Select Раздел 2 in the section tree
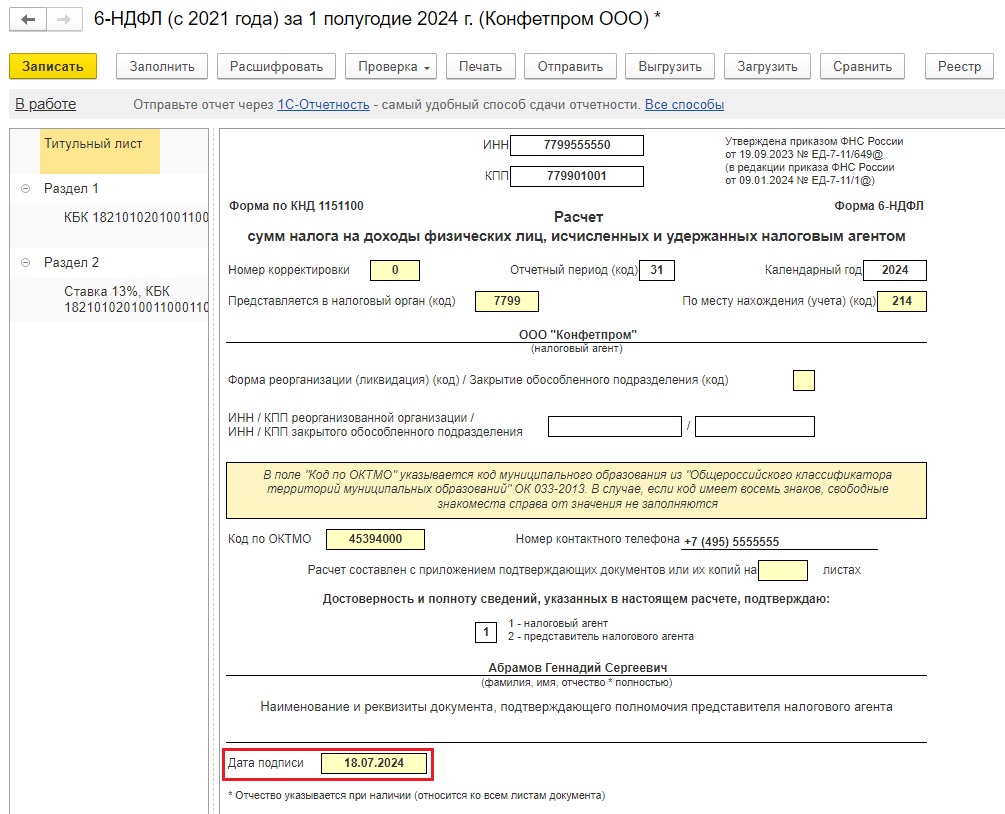 point(71,262)
